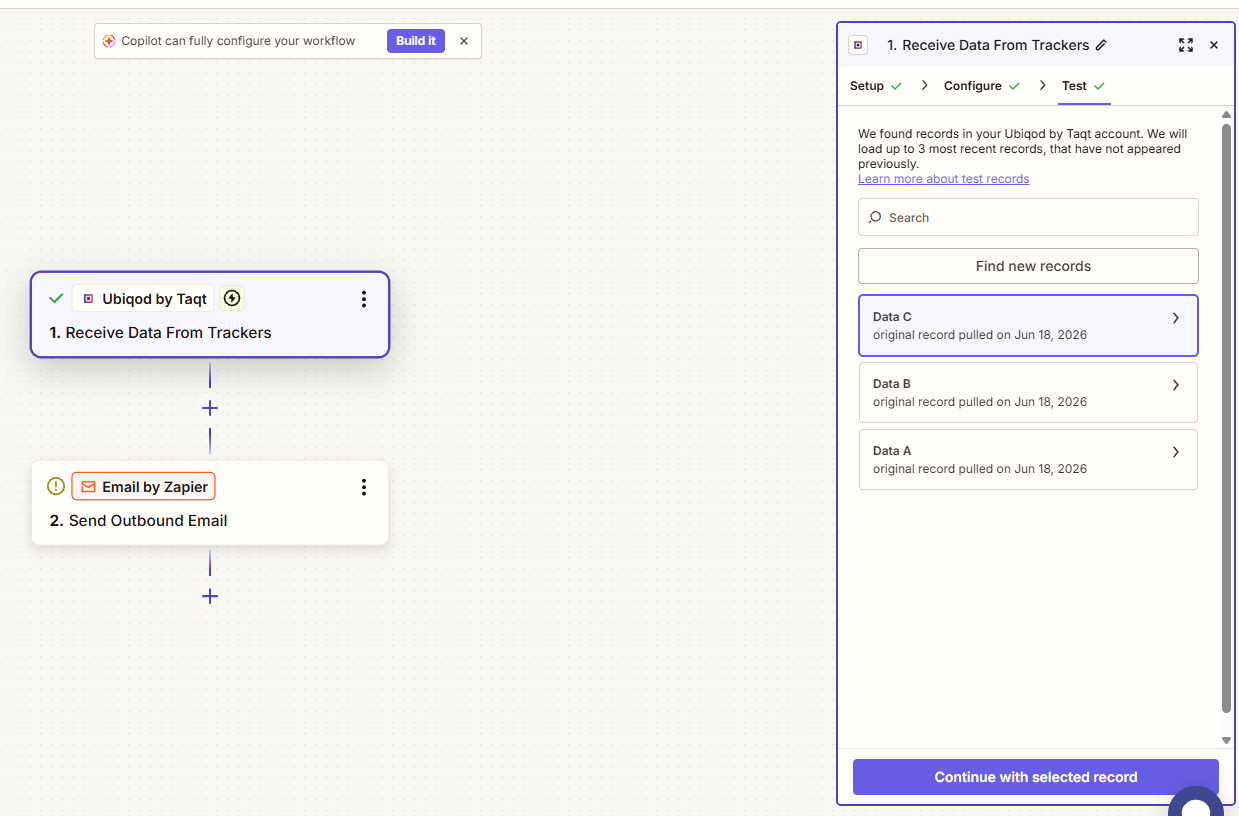Image resolution: width=1239 pixels, height=816 pixels.
Task: Click the green checkmark on step 1
Action: click(x=56, y=298)
